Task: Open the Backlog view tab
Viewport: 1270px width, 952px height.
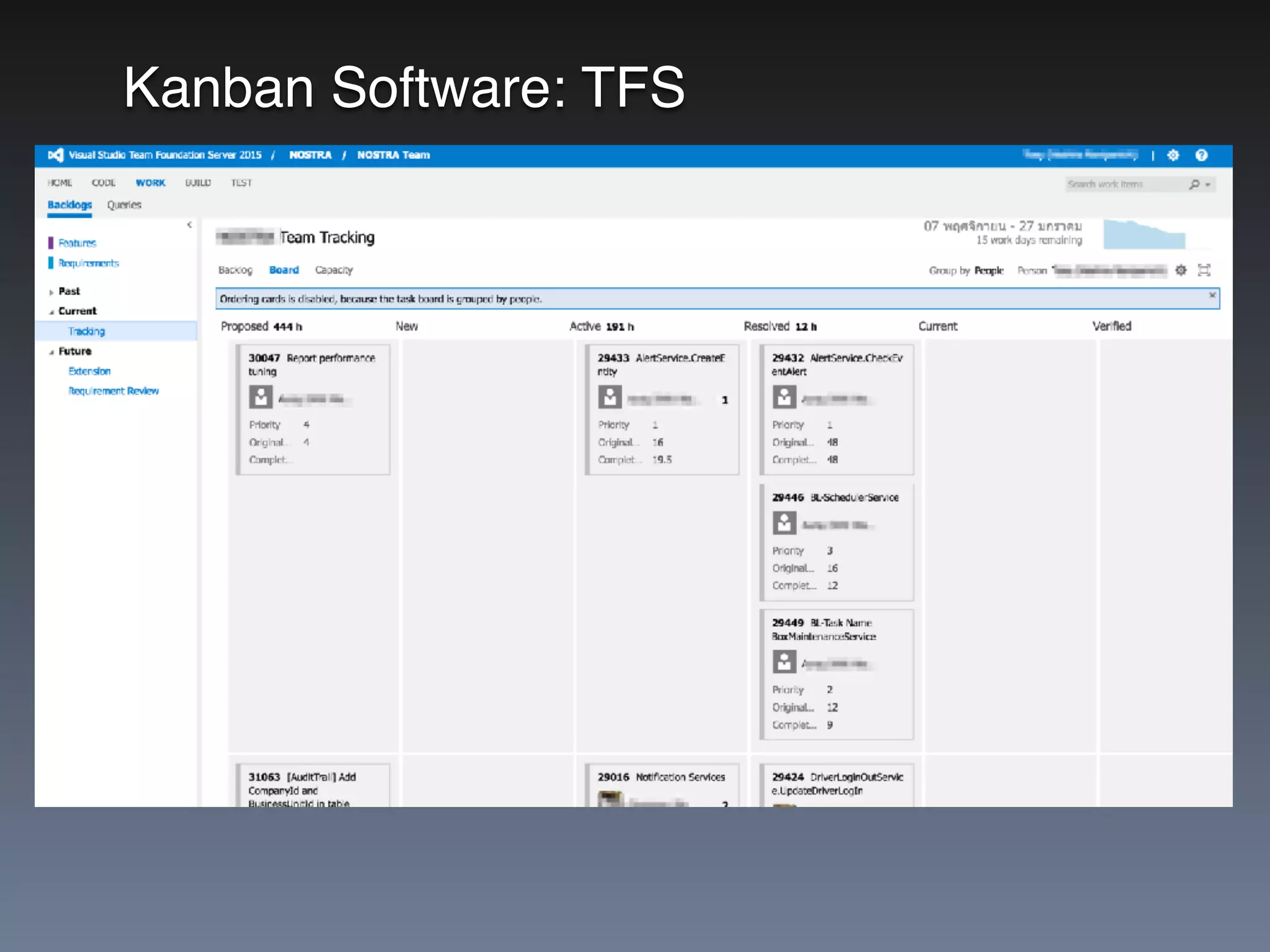Action: [x=236, y=270]
